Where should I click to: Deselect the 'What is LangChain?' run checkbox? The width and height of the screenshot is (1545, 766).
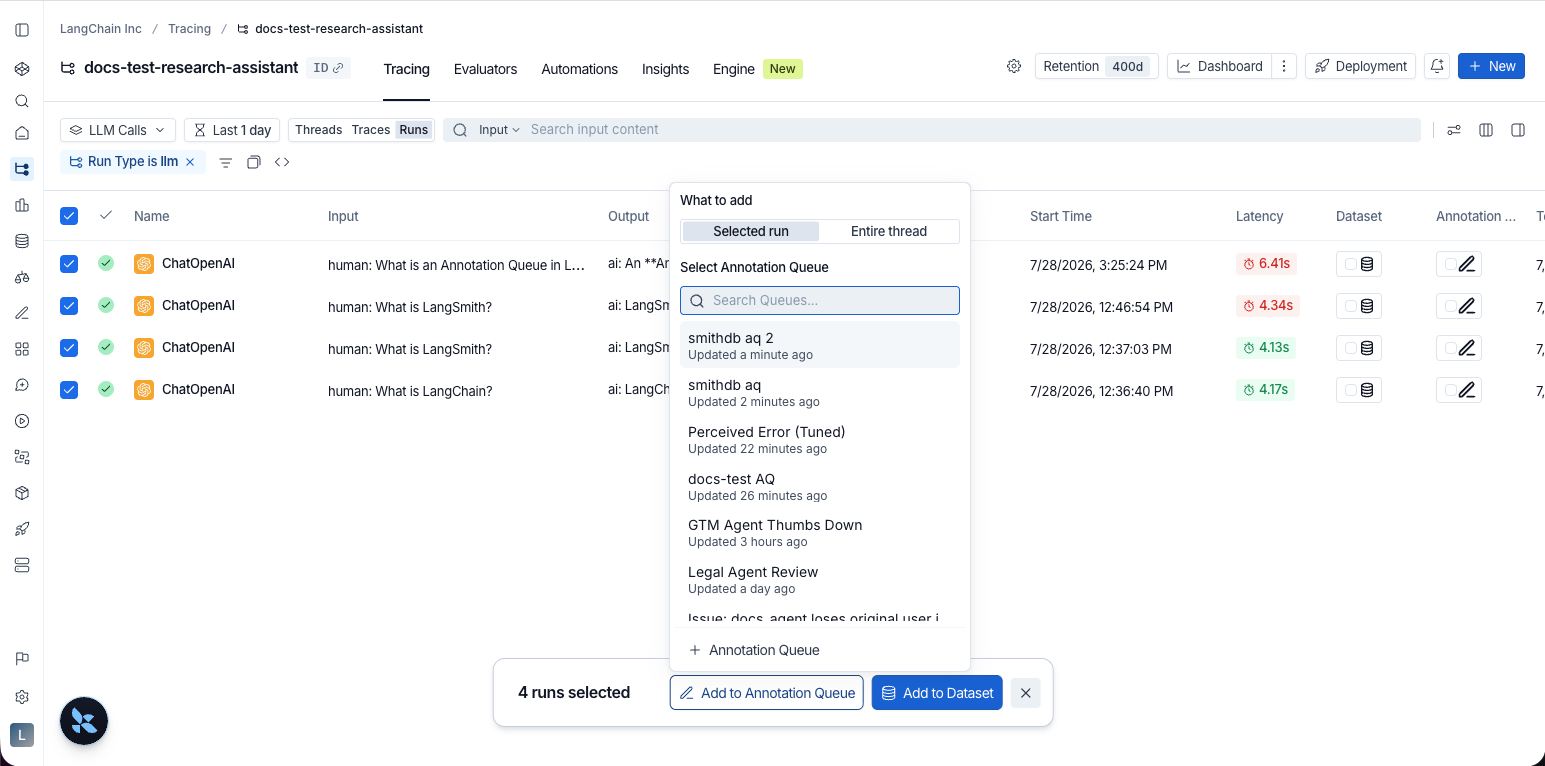coord(69,390)
